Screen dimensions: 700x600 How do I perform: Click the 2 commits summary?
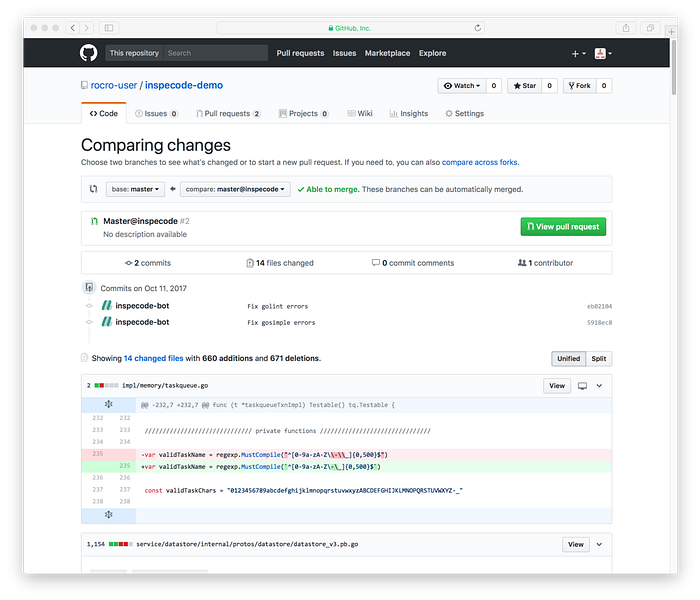[x=148, y=263]
